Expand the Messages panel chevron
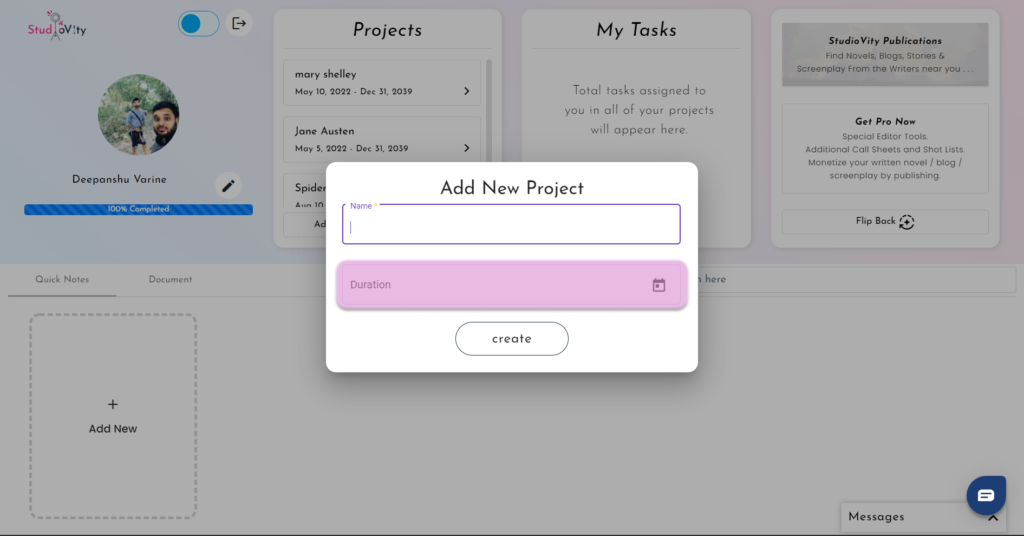Viewport: 1024px width, 536px height. 993,518
